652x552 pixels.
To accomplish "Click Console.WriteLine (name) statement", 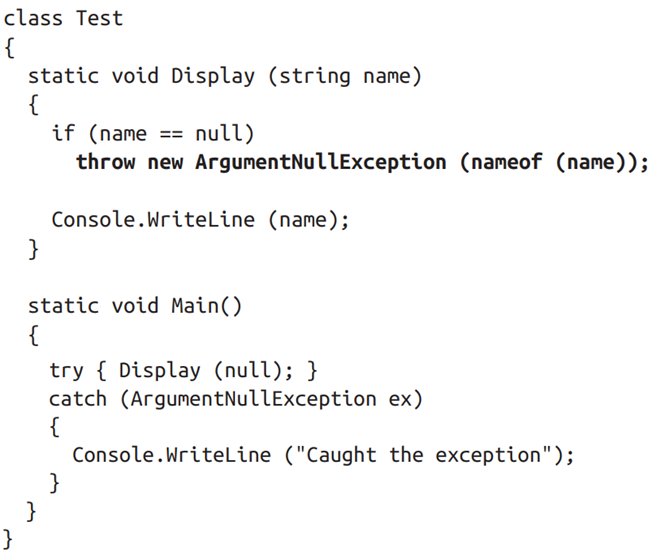I will (200, 220).
